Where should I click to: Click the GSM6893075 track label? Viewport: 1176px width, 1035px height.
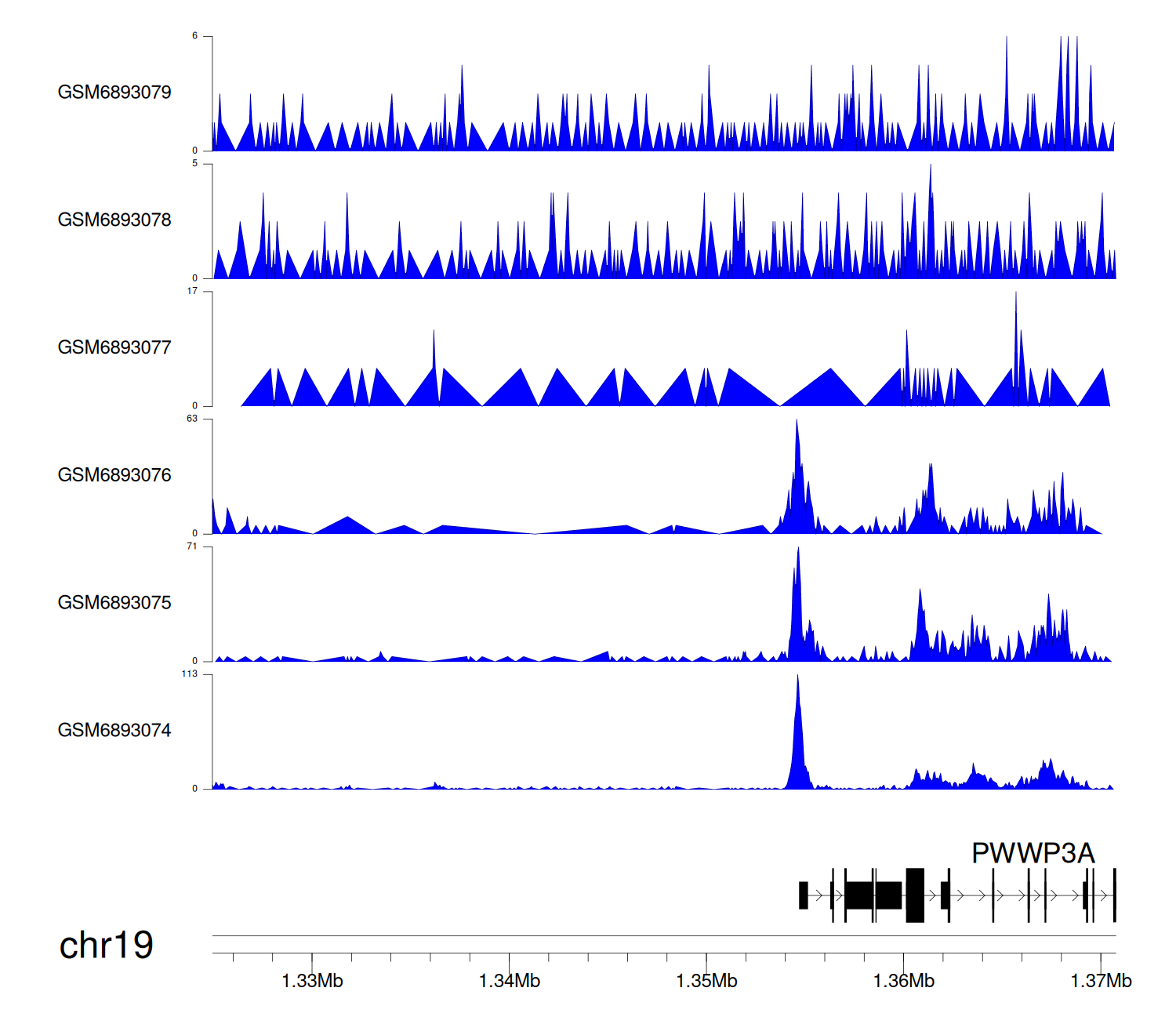point(114,603)
